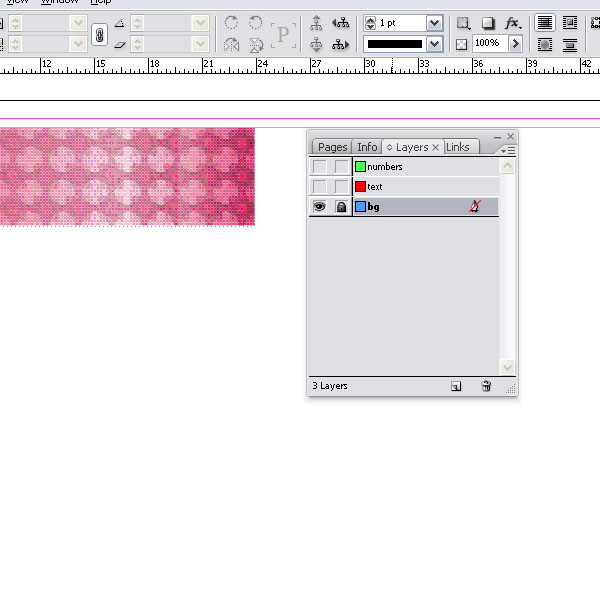
Task: Open the apply-effect-to-object target icon
Action: point(463,23)
